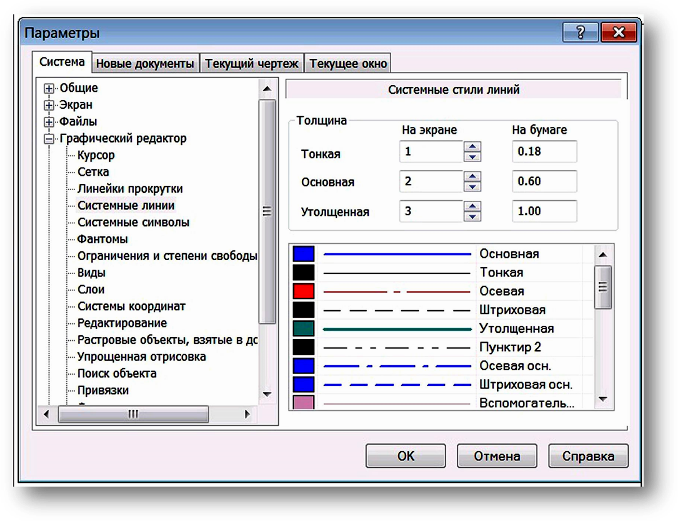
Task: Switch to Новые документы tab
Action: (146, 63)
